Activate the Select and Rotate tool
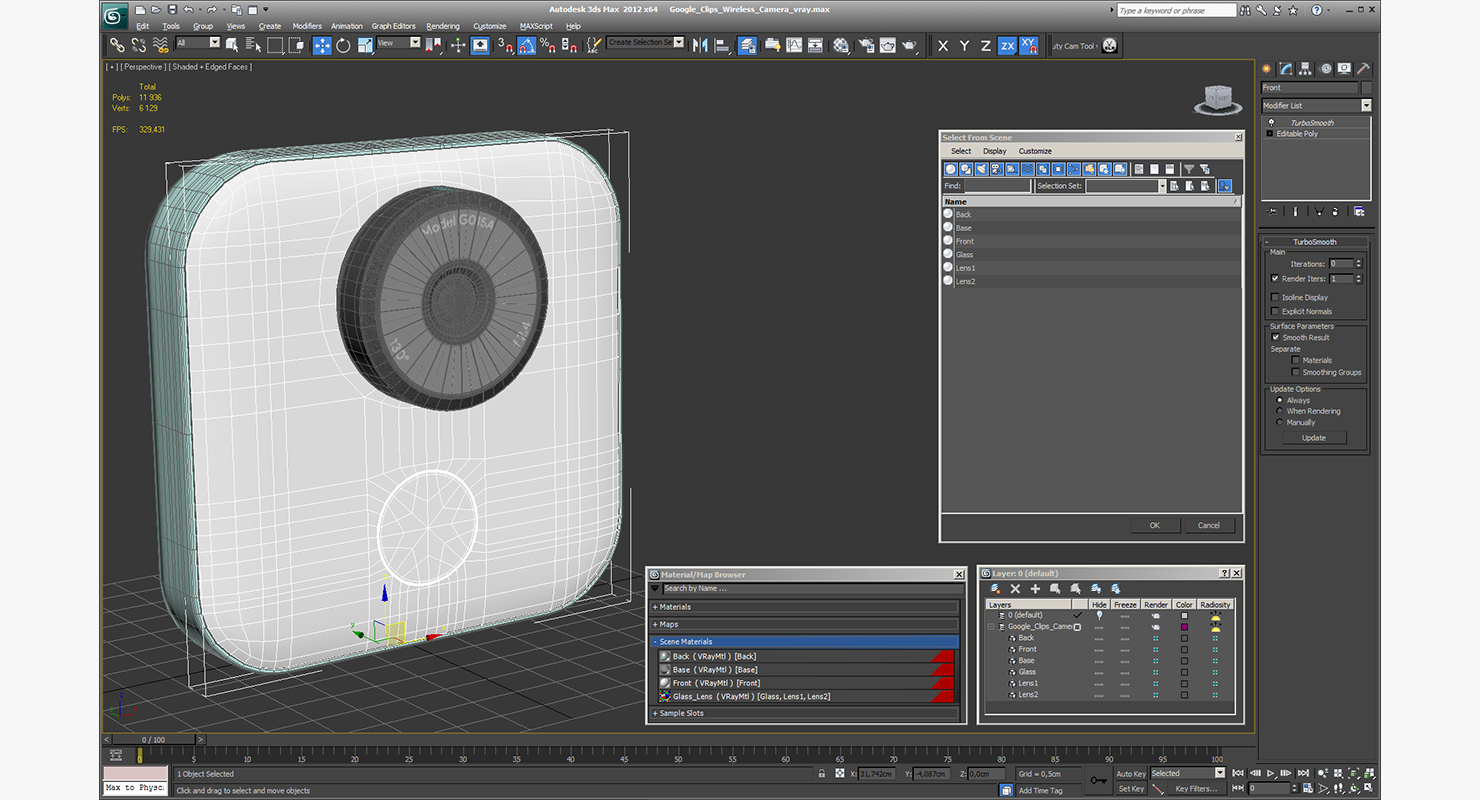The image size is (1480, 800). point(343,45)
